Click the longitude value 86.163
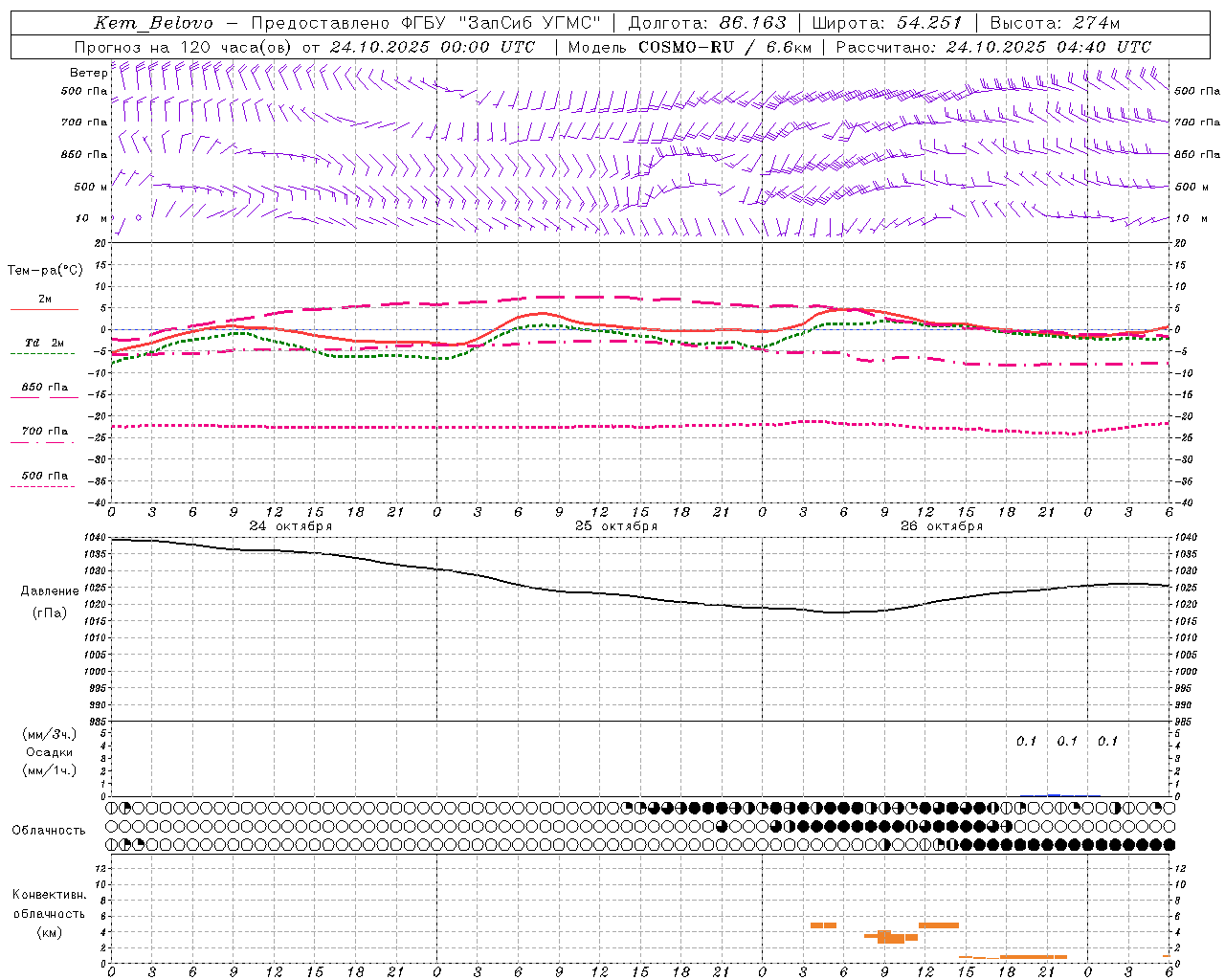 pos(752,23)
